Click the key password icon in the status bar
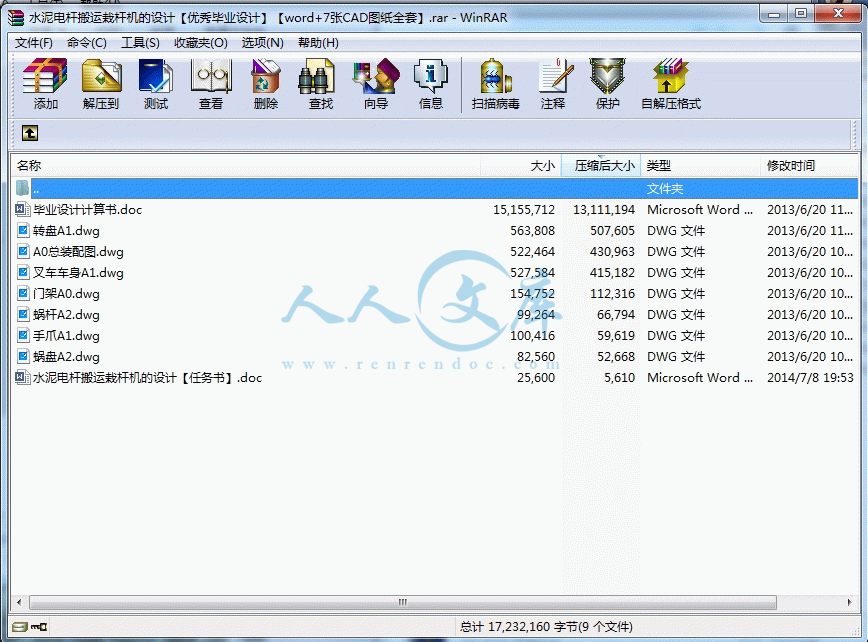Screen dimensions: 868x642 click(39, 627)
